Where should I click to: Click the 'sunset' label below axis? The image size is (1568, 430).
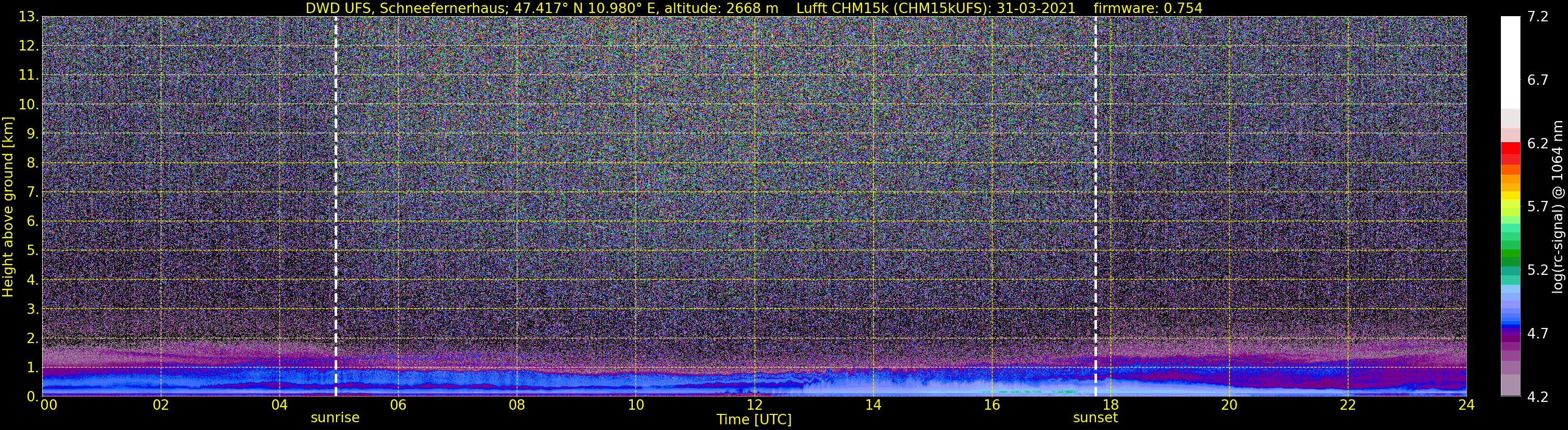pyautogui.click(x=1095, y=418)
